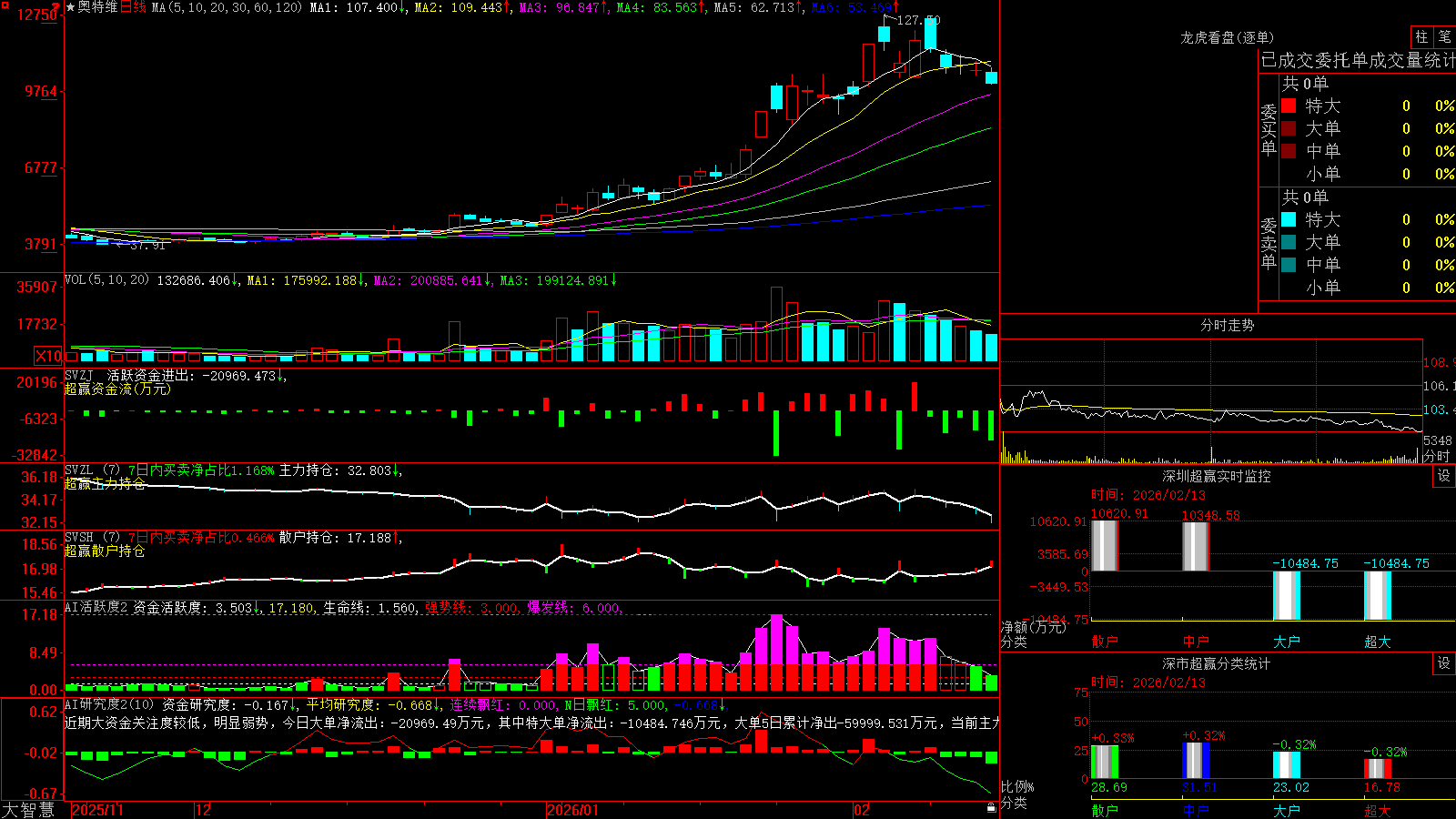Open 设 settings for 深圳超赢实时监控
The height and width of the screenshot is (819, 1456).
pyautogui.click(x=1444, y=476)
